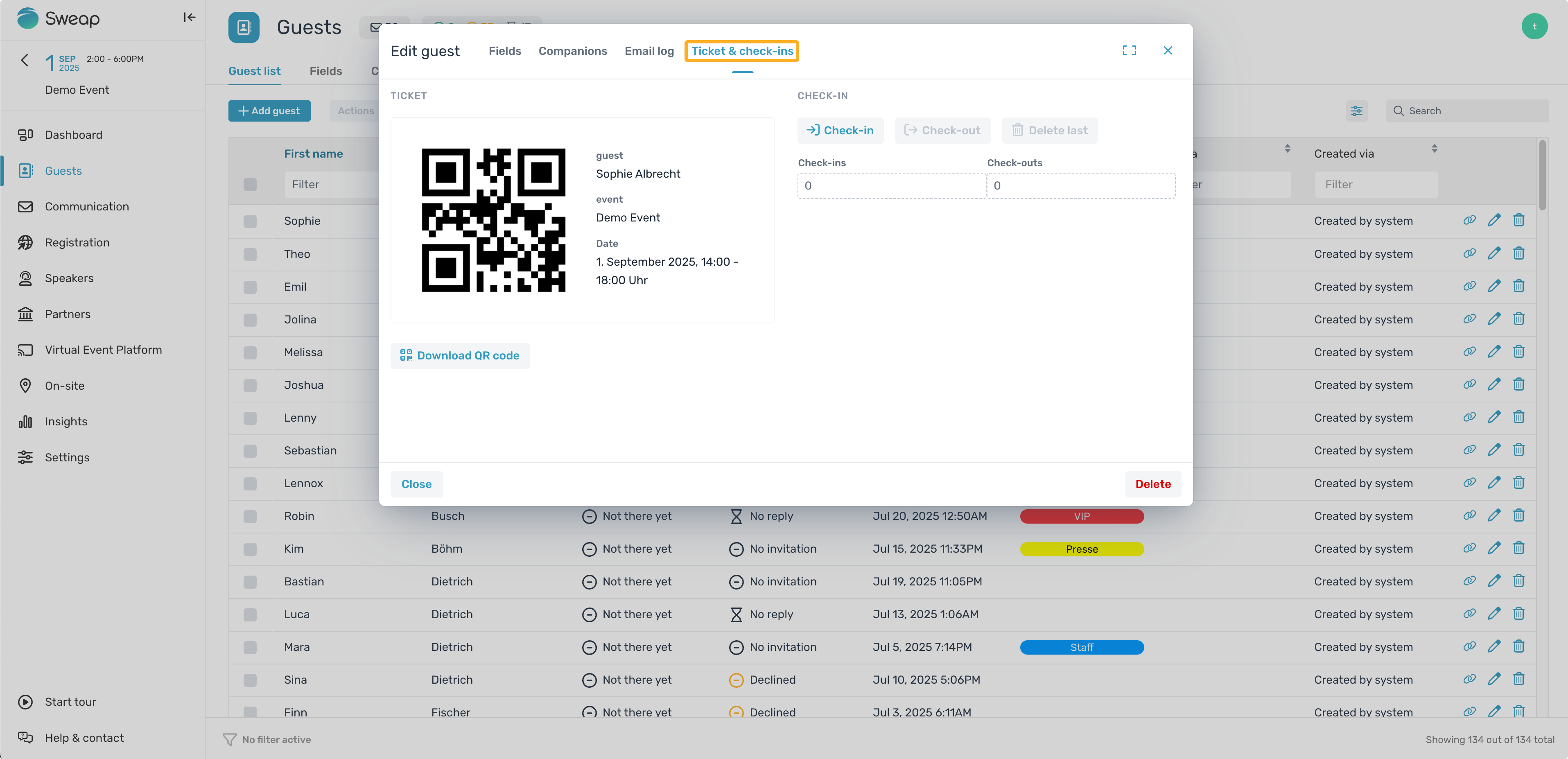Select checkbox for Bastian row
The height and width of the screenshot is (759, 1568).
tap(250, 582)
